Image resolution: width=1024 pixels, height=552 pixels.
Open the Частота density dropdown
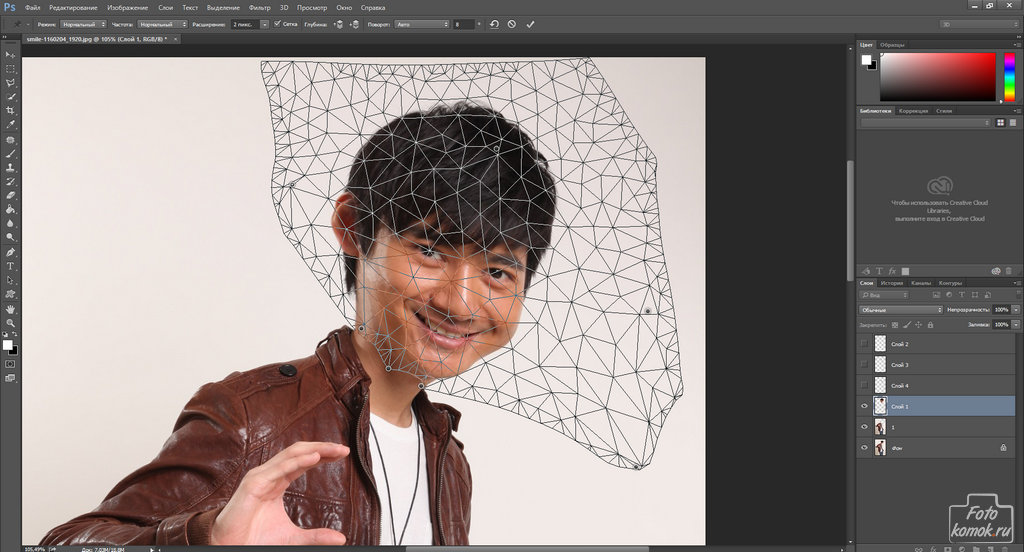161,23
